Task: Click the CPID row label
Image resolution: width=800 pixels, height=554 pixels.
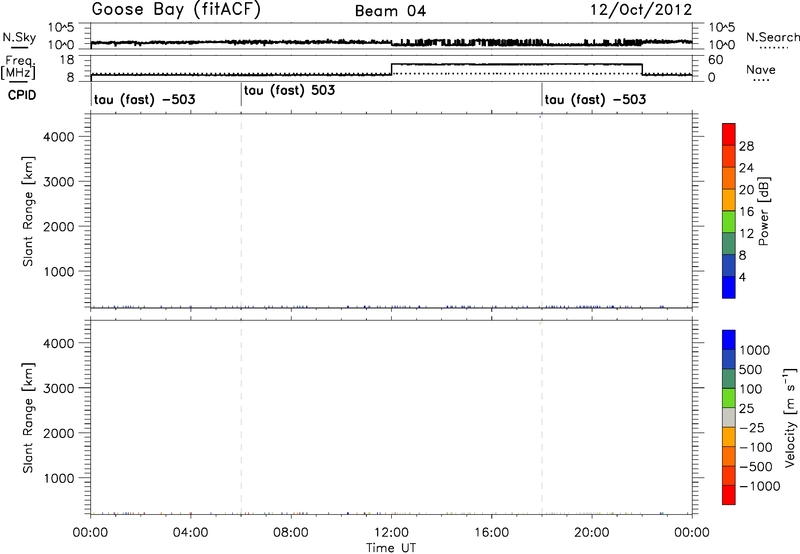Action: (x=22, y=95)
